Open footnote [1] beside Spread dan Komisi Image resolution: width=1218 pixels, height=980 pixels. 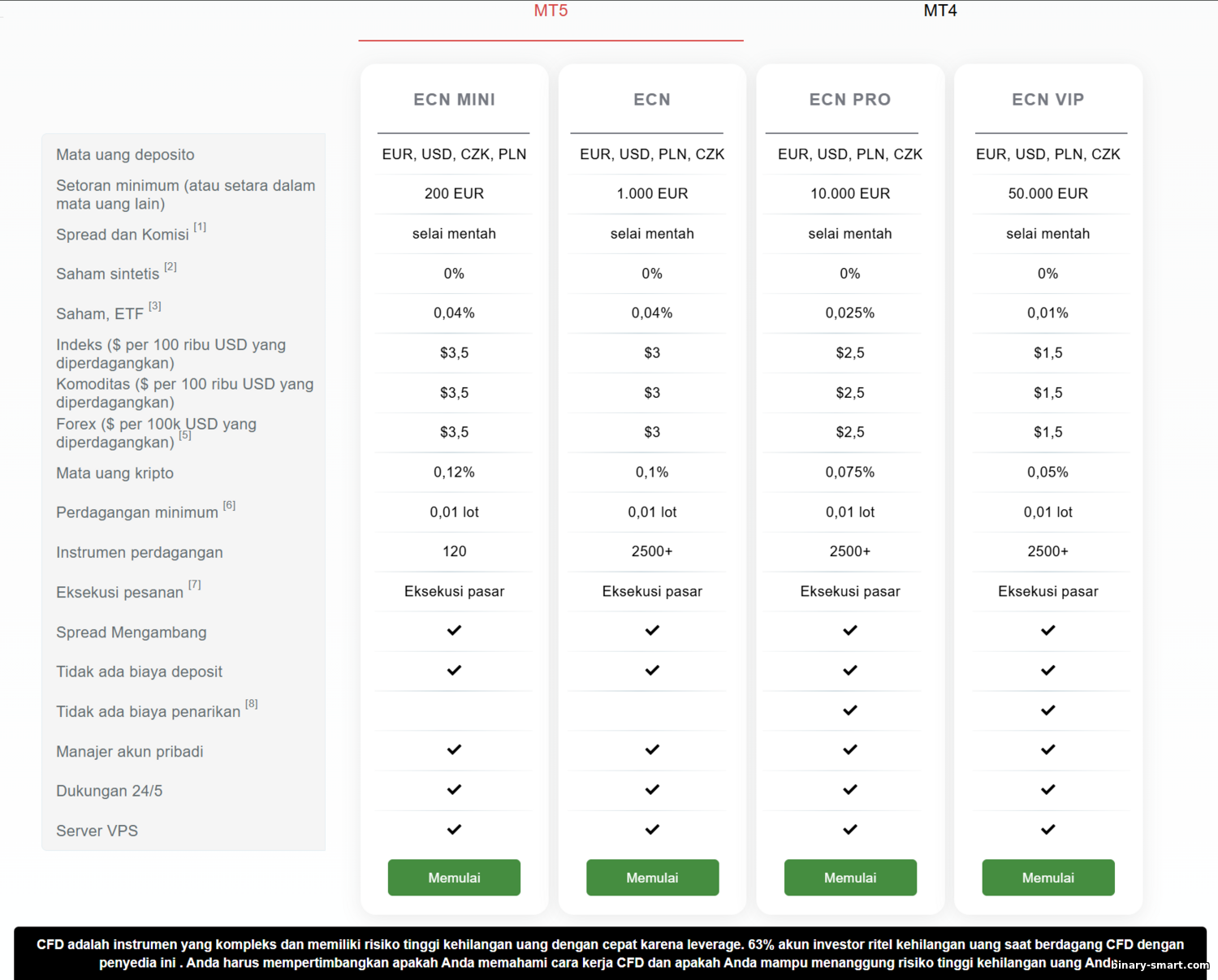(x=200, y=227)
